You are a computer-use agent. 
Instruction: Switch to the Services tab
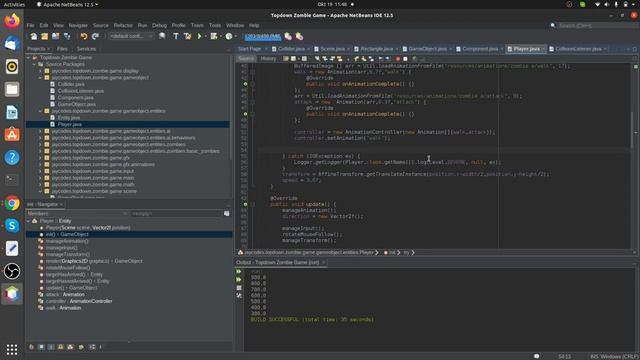click(86, 49)
